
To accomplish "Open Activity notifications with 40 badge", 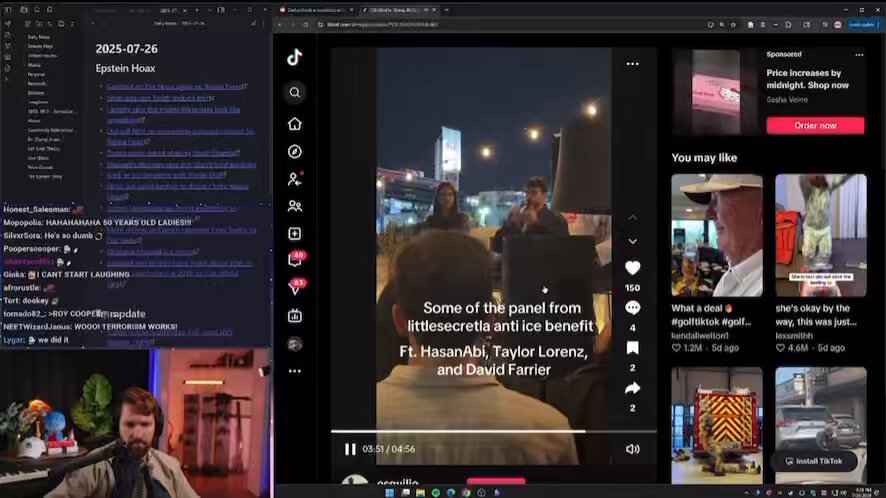I will tap(296, 259).
